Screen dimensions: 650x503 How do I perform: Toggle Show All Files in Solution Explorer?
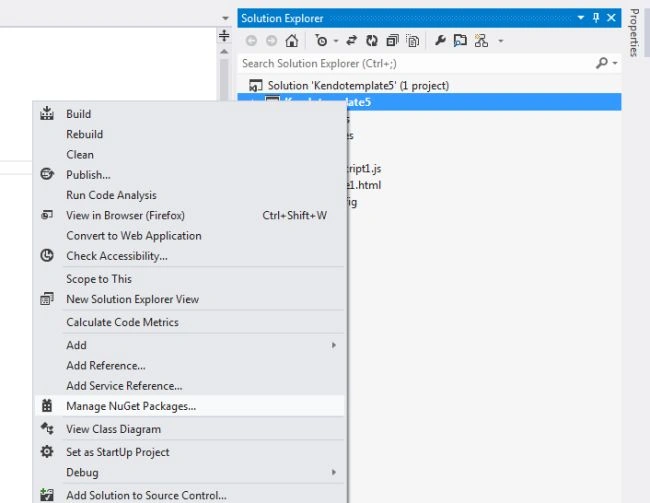pyautogui.click(x=412, y=41)
